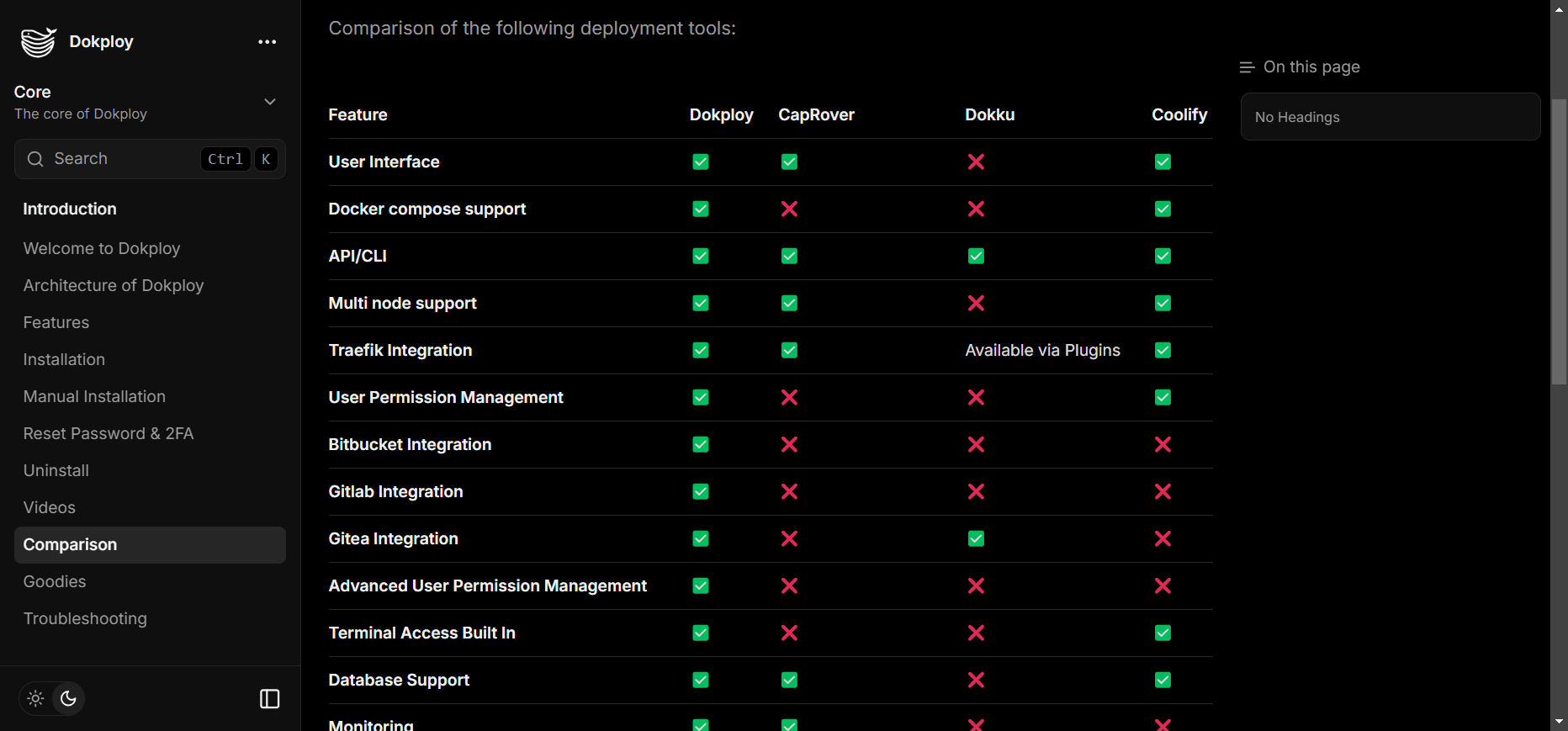
Task: Open Goodies page
Action: 55,581
